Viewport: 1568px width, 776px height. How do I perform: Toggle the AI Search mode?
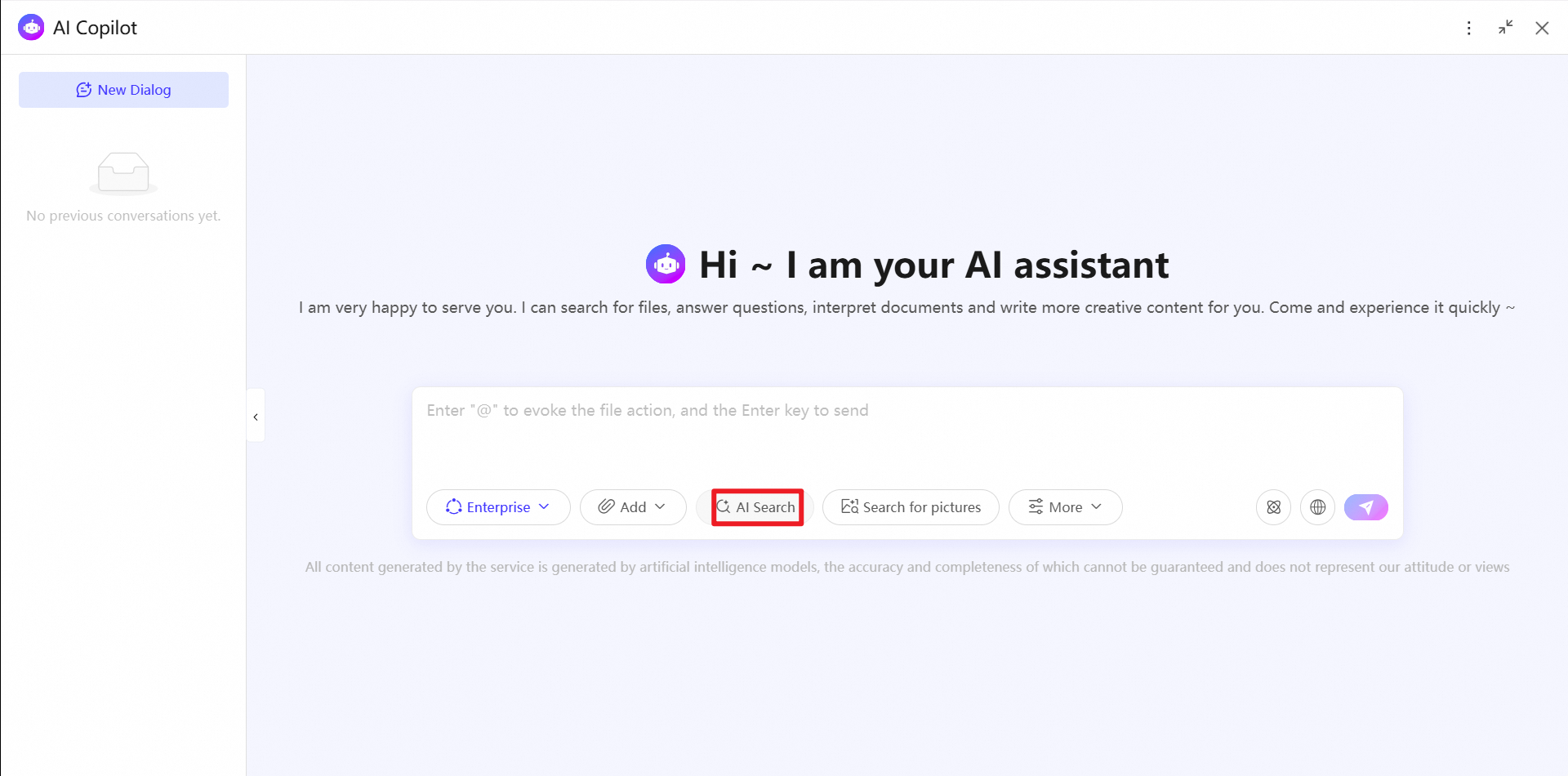tap(756, 507)
